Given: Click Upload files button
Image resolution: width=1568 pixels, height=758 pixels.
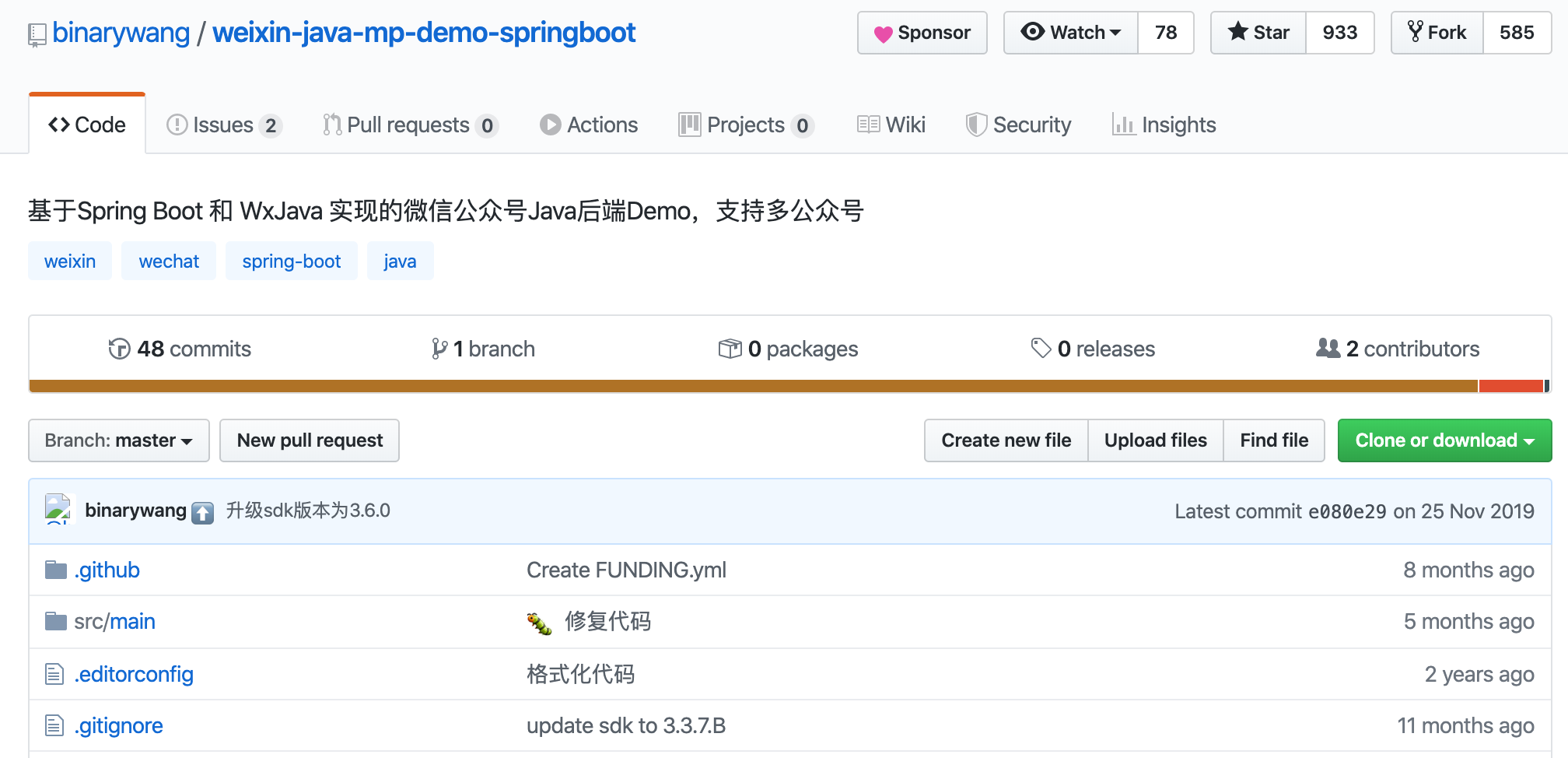Looking at the screenshot, I should click(x=1156, y=440).
